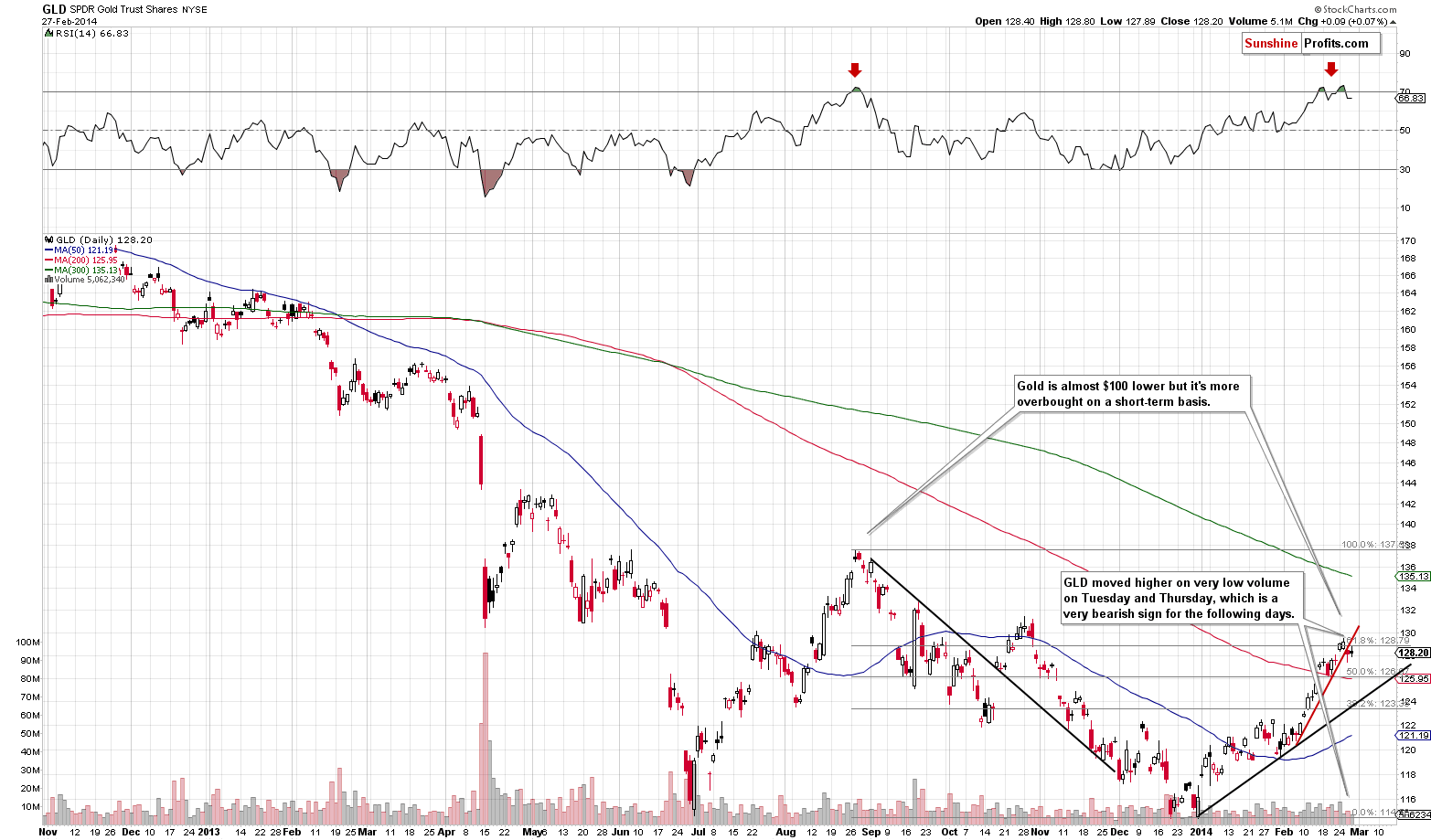Viewport: 1431px width, 840px height.
Task: Click the 128.20 current price tag
Action: pyautogui.click(x=1413, y=653)
